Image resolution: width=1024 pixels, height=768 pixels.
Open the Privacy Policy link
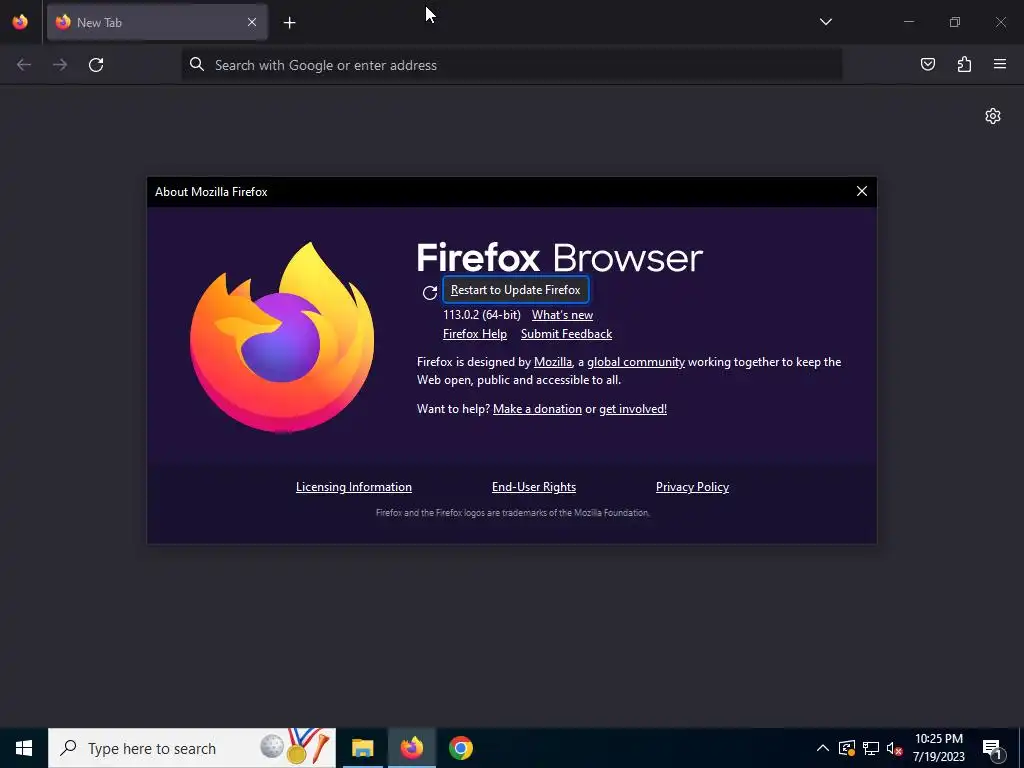coord(692,487)
